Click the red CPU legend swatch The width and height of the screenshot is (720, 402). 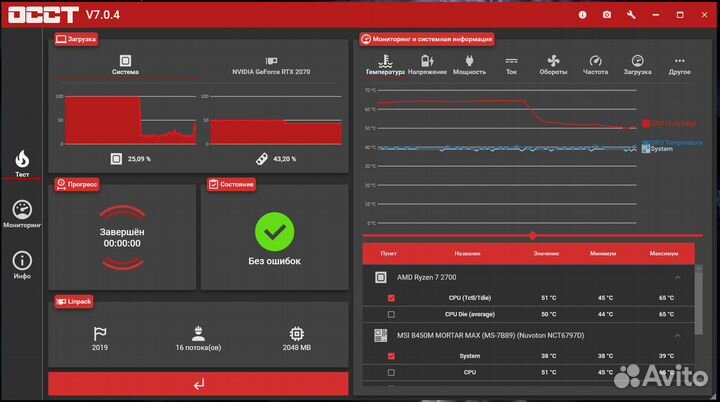(x=646, y=124)
